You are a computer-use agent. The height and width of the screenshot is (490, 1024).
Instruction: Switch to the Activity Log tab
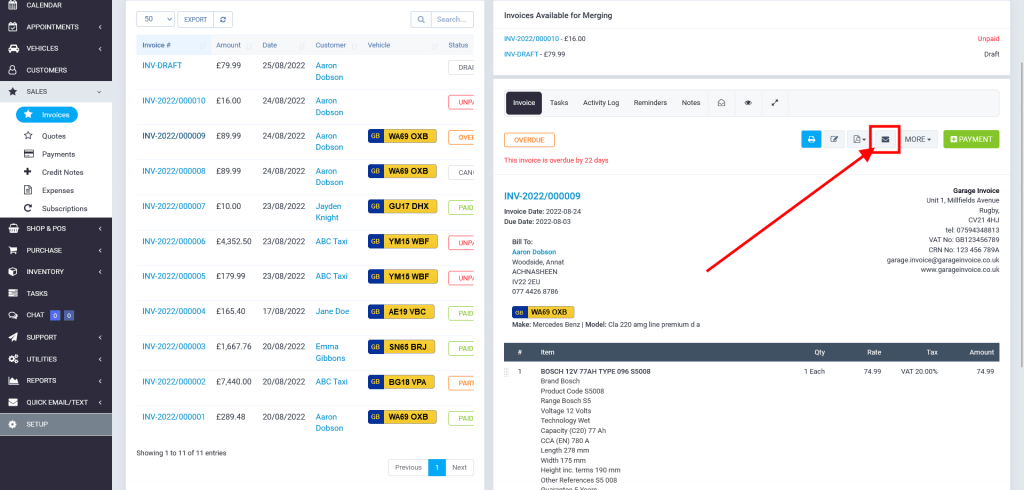point(601,103)
